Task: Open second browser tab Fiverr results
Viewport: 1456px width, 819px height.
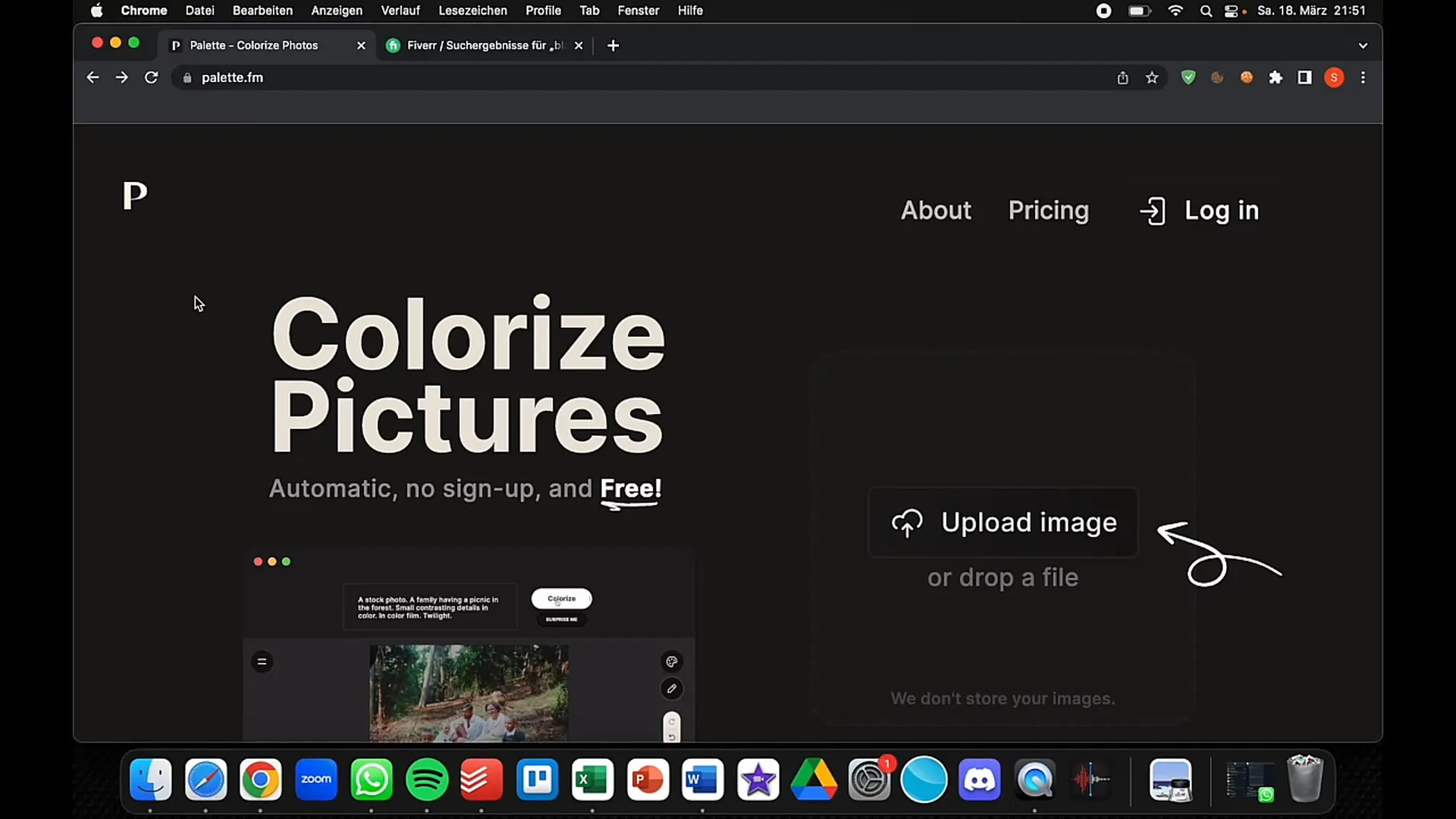Action: 487,45
